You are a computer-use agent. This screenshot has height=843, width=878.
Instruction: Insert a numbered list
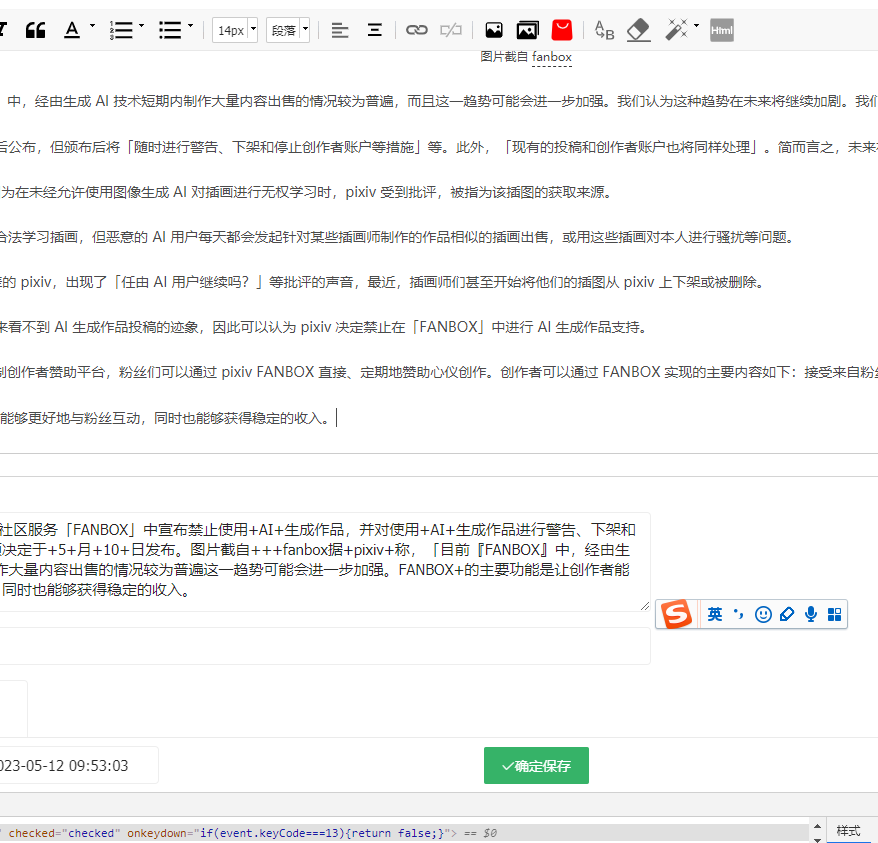(x=121, y=30)
